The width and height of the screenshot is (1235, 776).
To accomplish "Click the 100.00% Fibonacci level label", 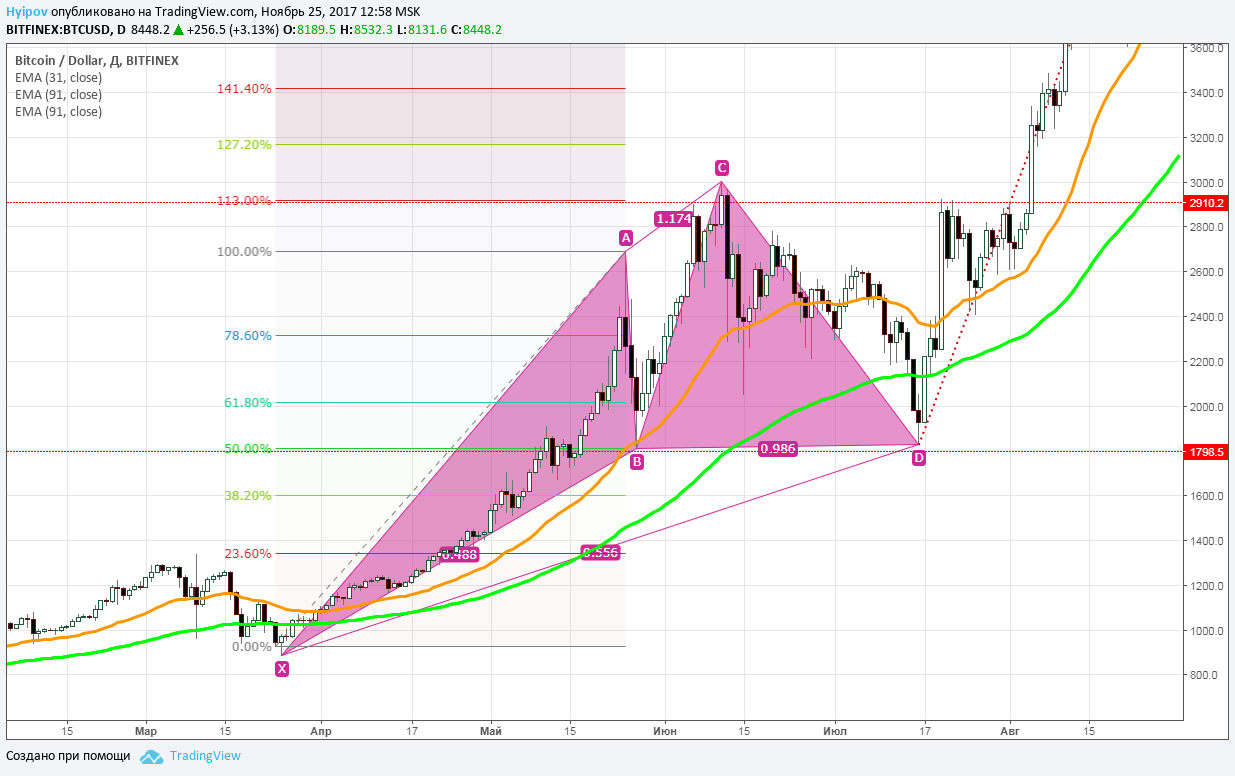I will pyautogui.click(x=245, y=251).
